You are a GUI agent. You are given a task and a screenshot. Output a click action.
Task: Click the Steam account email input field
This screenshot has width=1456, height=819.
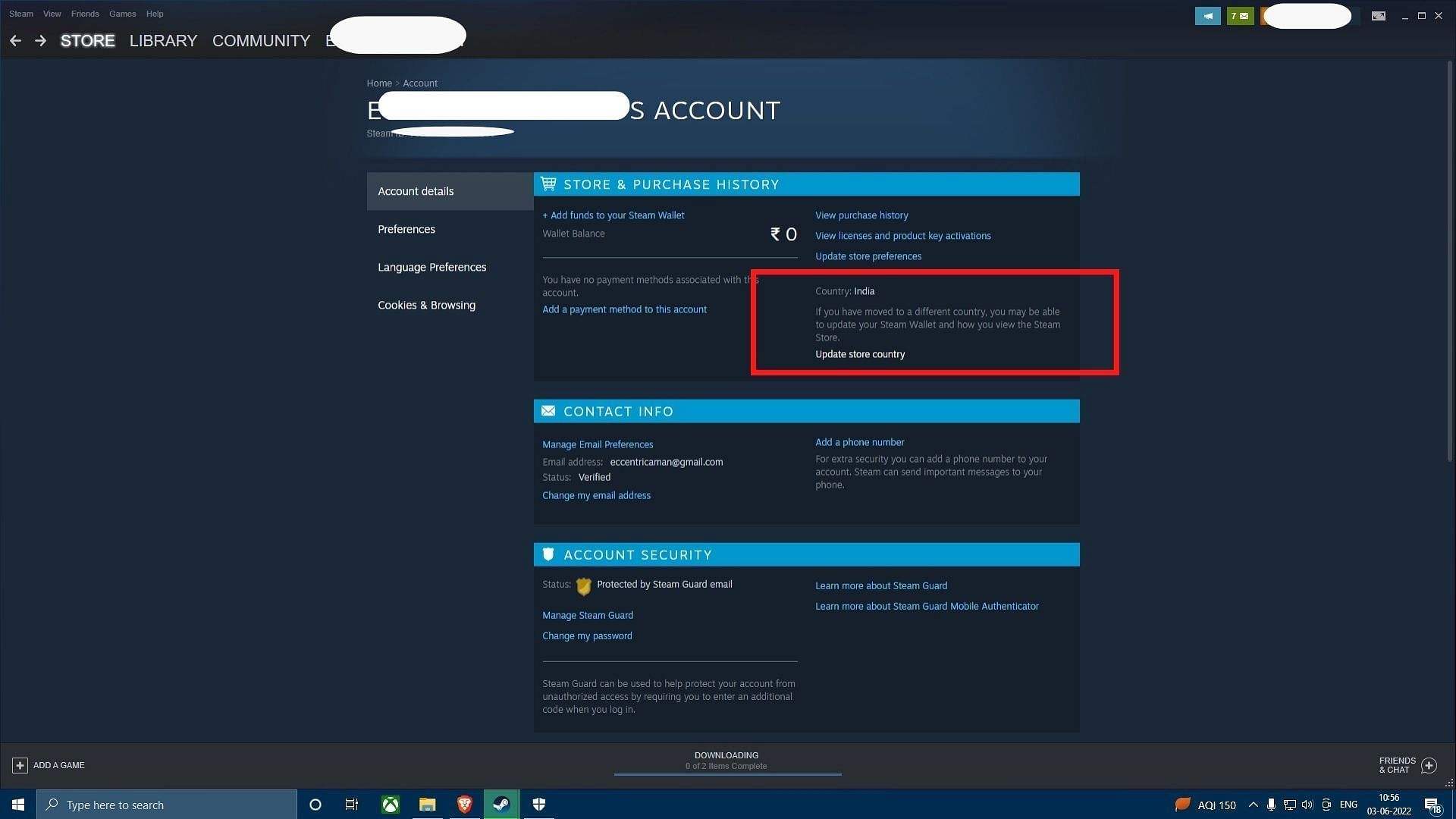click(x=667, y=461)
